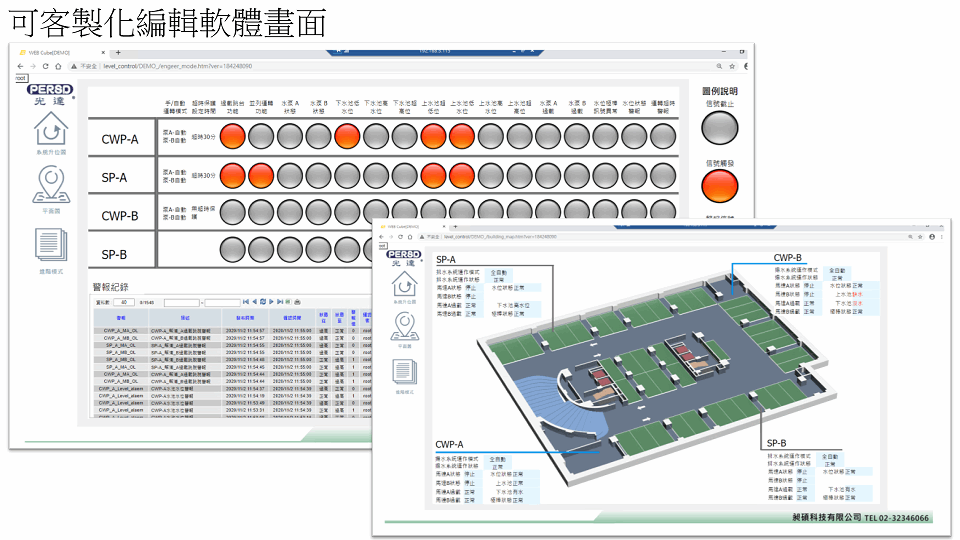Toggle the second red indicator in SP-A row
960x540 pixels.
coord(261,175)
